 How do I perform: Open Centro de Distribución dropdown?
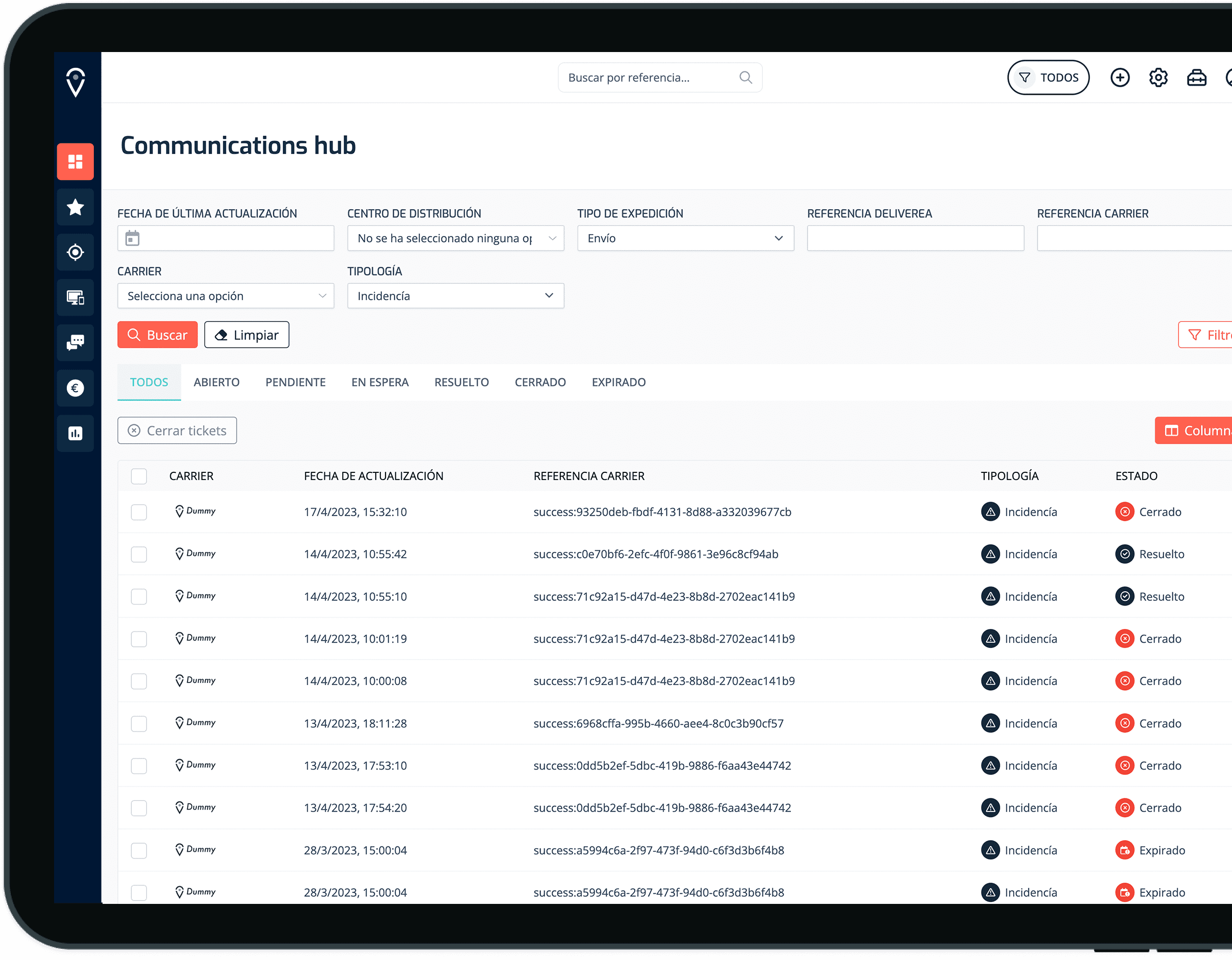455,238
